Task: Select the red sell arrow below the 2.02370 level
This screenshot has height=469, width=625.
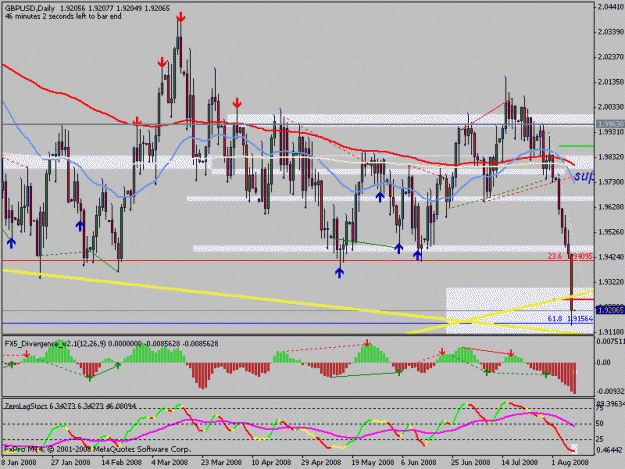Action: pyautogui.click(x=162, y=62)
